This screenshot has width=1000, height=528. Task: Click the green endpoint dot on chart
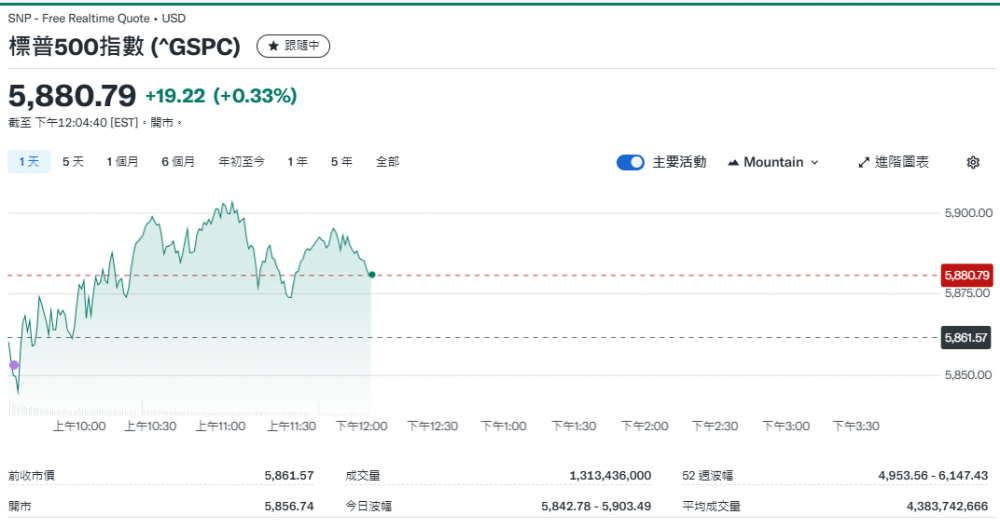tap(372, 274)
